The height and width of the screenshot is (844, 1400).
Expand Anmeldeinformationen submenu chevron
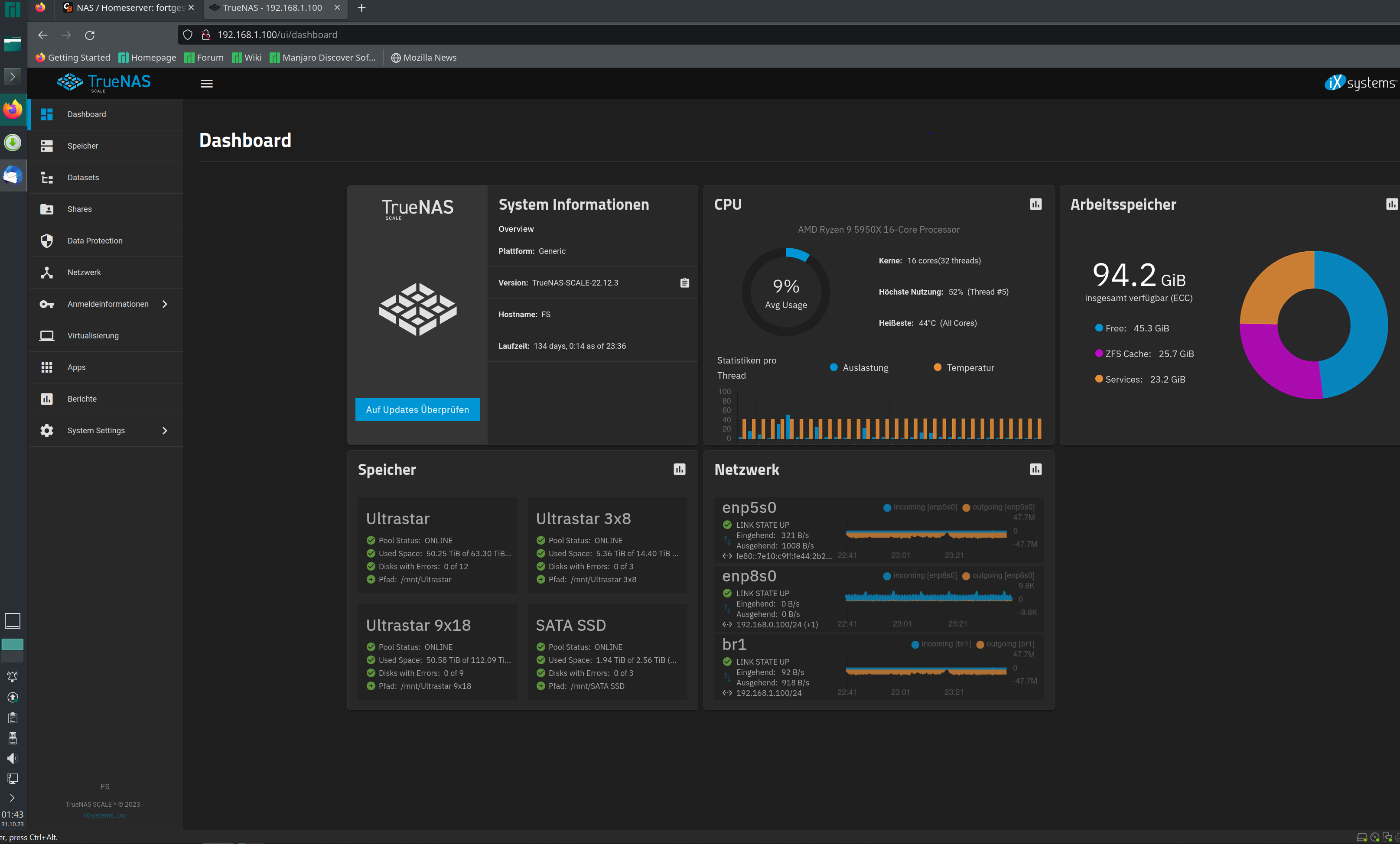click(165, 304)
